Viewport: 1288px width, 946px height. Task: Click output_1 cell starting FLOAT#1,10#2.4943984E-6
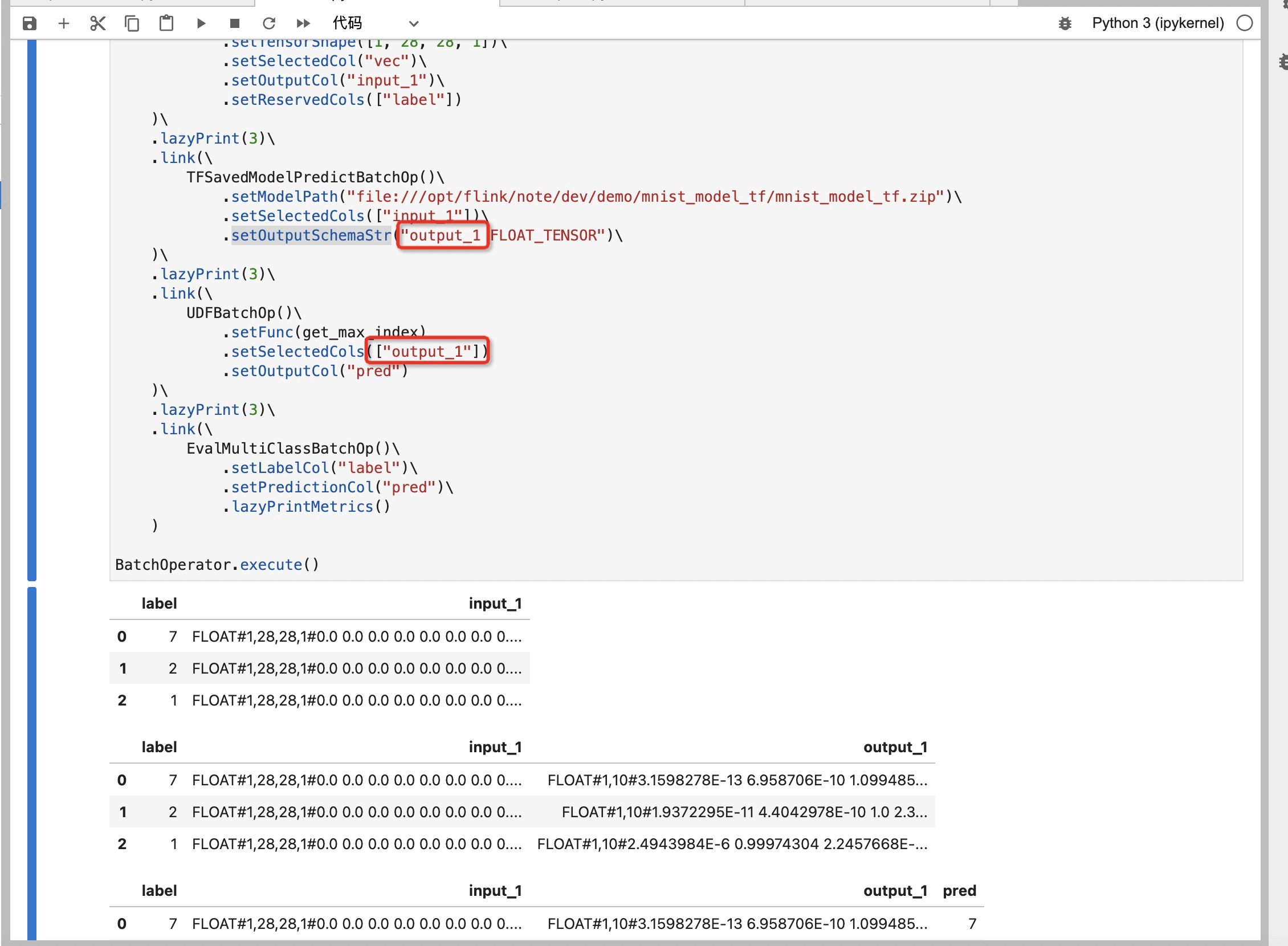click(x=732, y=844)
